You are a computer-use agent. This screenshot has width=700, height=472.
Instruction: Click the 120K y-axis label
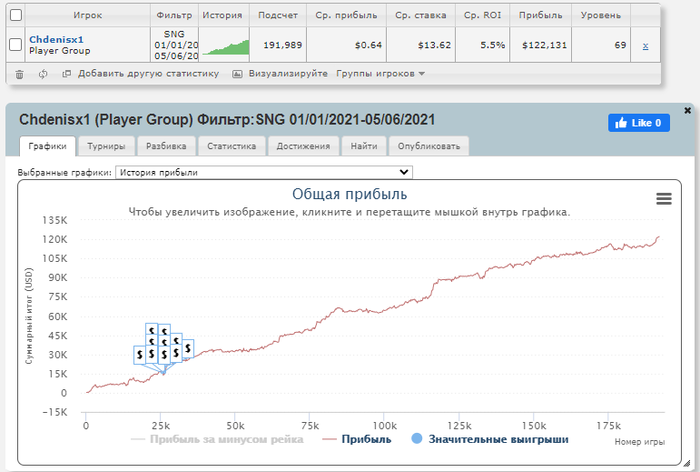(x=55, y=239)
